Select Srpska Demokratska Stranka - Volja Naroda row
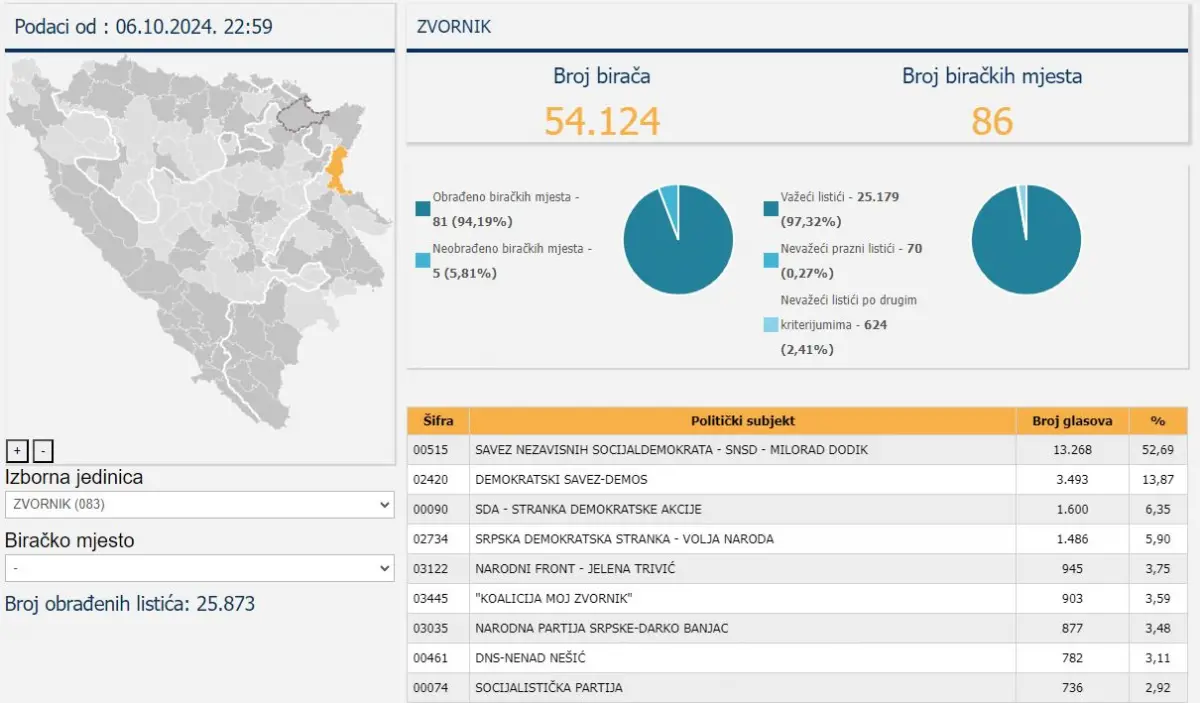 point(797,539)
